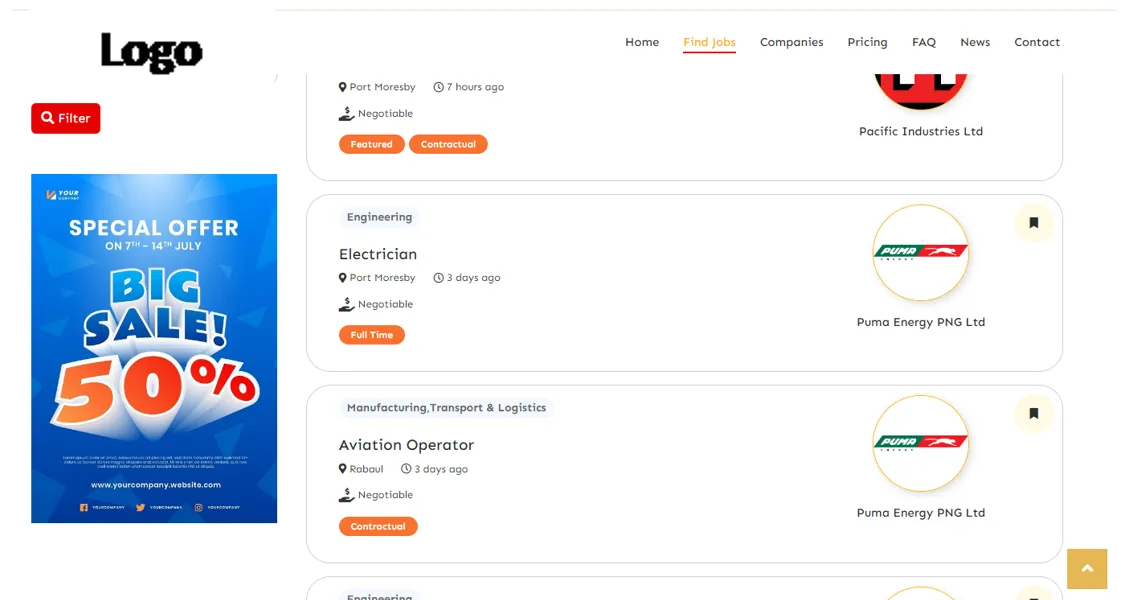
Task: Navigate to the Companies page
Action: (x=792, y=42)
